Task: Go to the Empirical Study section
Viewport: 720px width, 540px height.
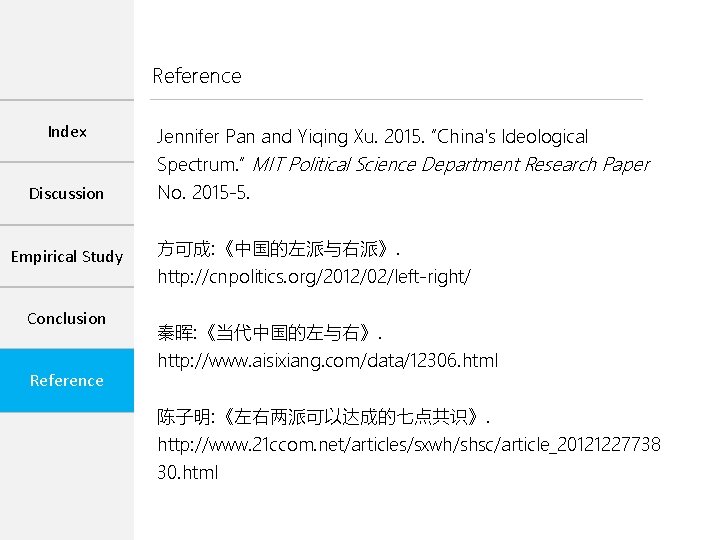Action: pyautogui.click(x=67, y=257)
